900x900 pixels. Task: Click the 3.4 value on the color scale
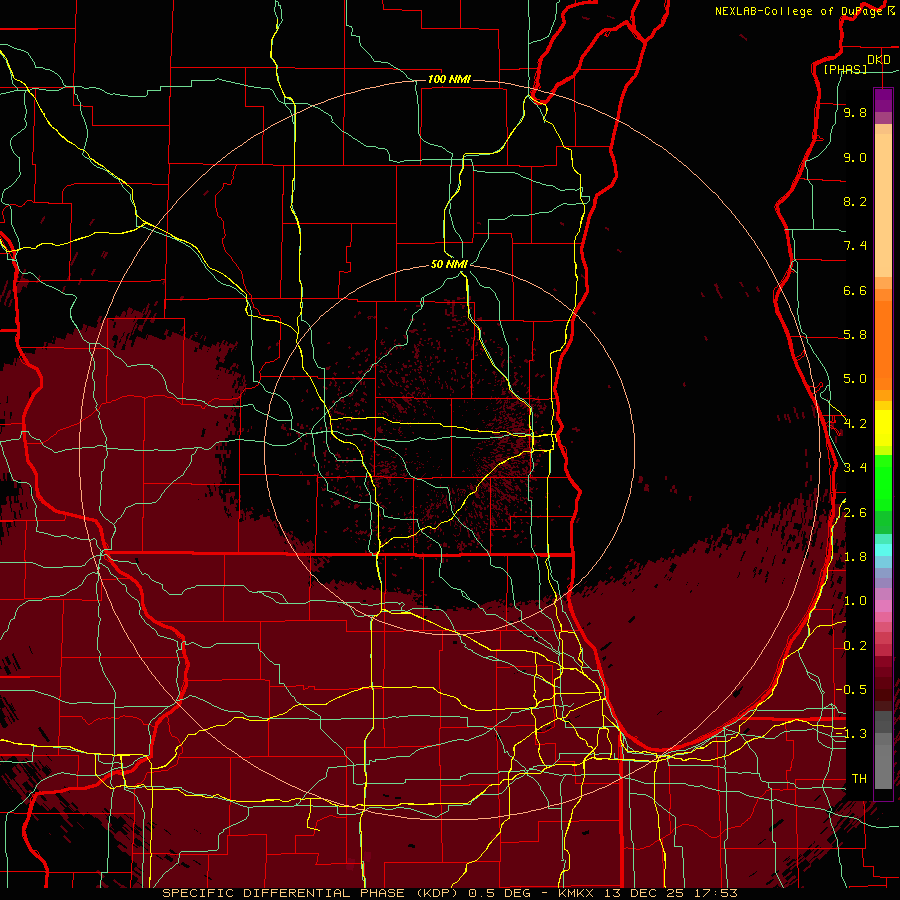pos(855,468)
